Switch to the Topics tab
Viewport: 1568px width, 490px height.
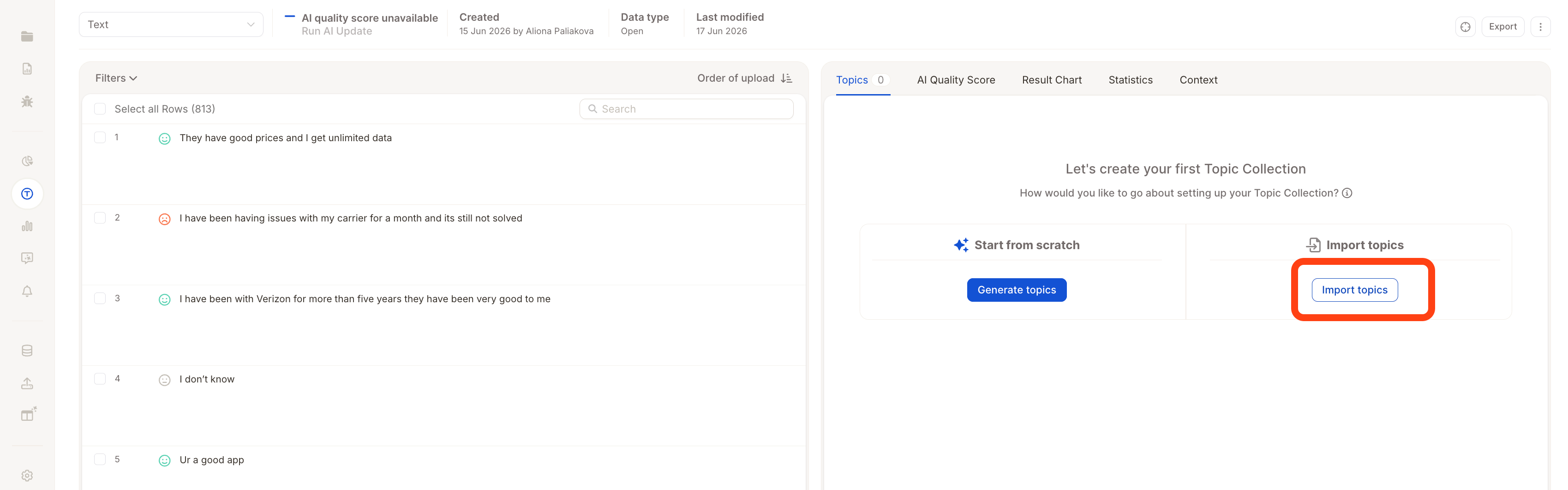862,80
